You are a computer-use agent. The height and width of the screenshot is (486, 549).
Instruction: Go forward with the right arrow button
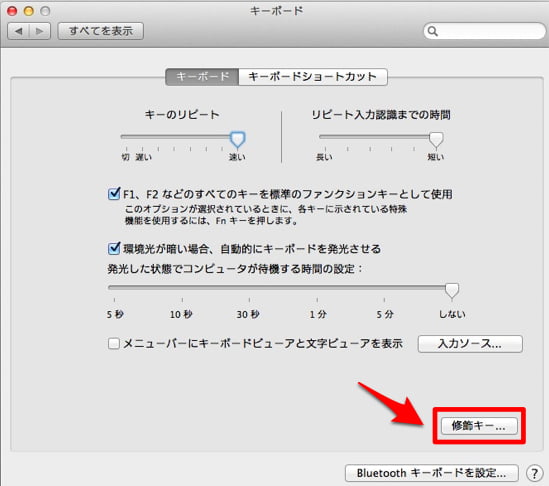click(x=40, y=31)
